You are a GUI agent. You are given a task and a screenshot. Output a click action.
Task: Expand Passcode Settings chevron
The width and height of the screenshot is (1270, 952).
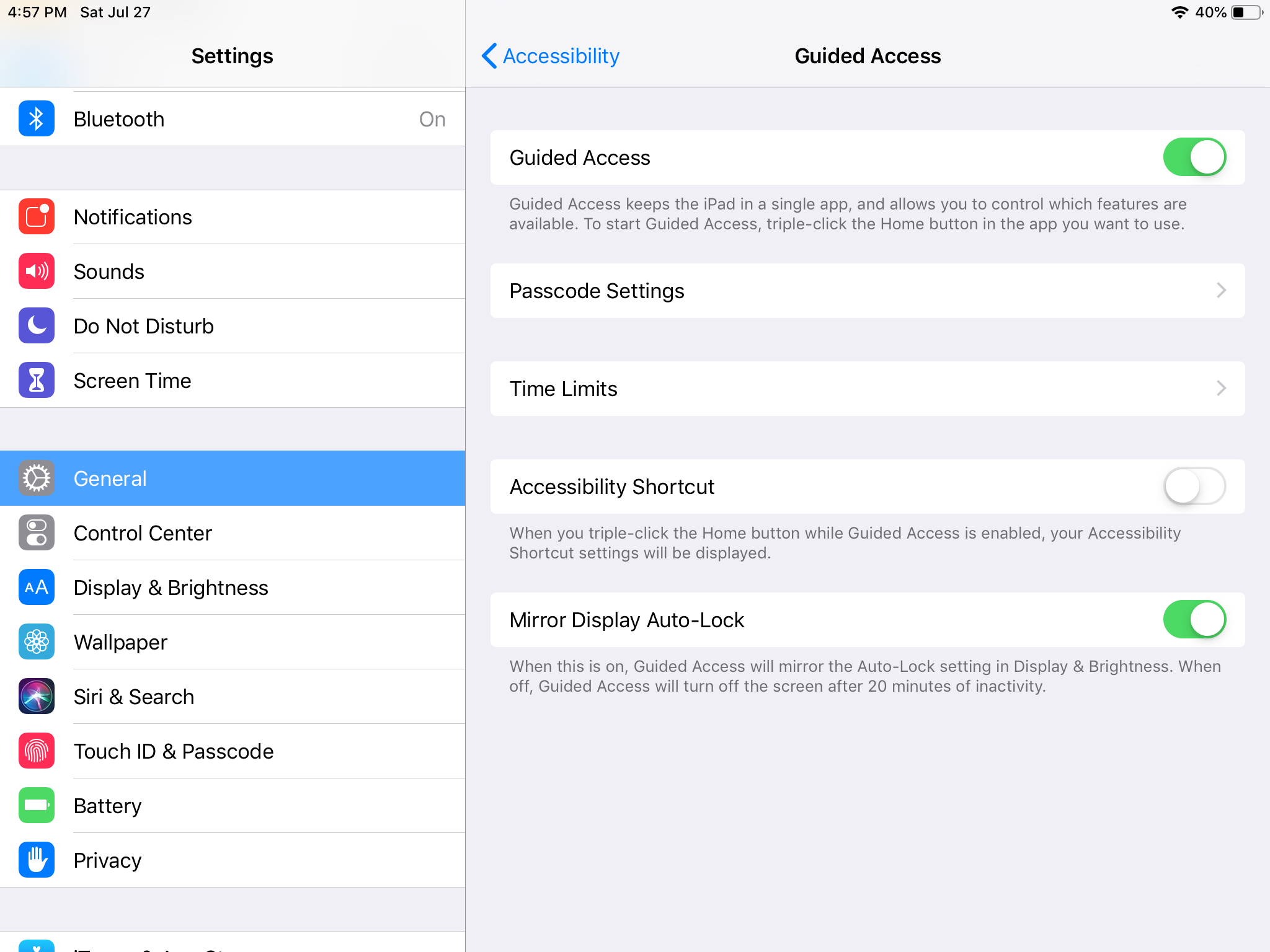pos(1221,291)
